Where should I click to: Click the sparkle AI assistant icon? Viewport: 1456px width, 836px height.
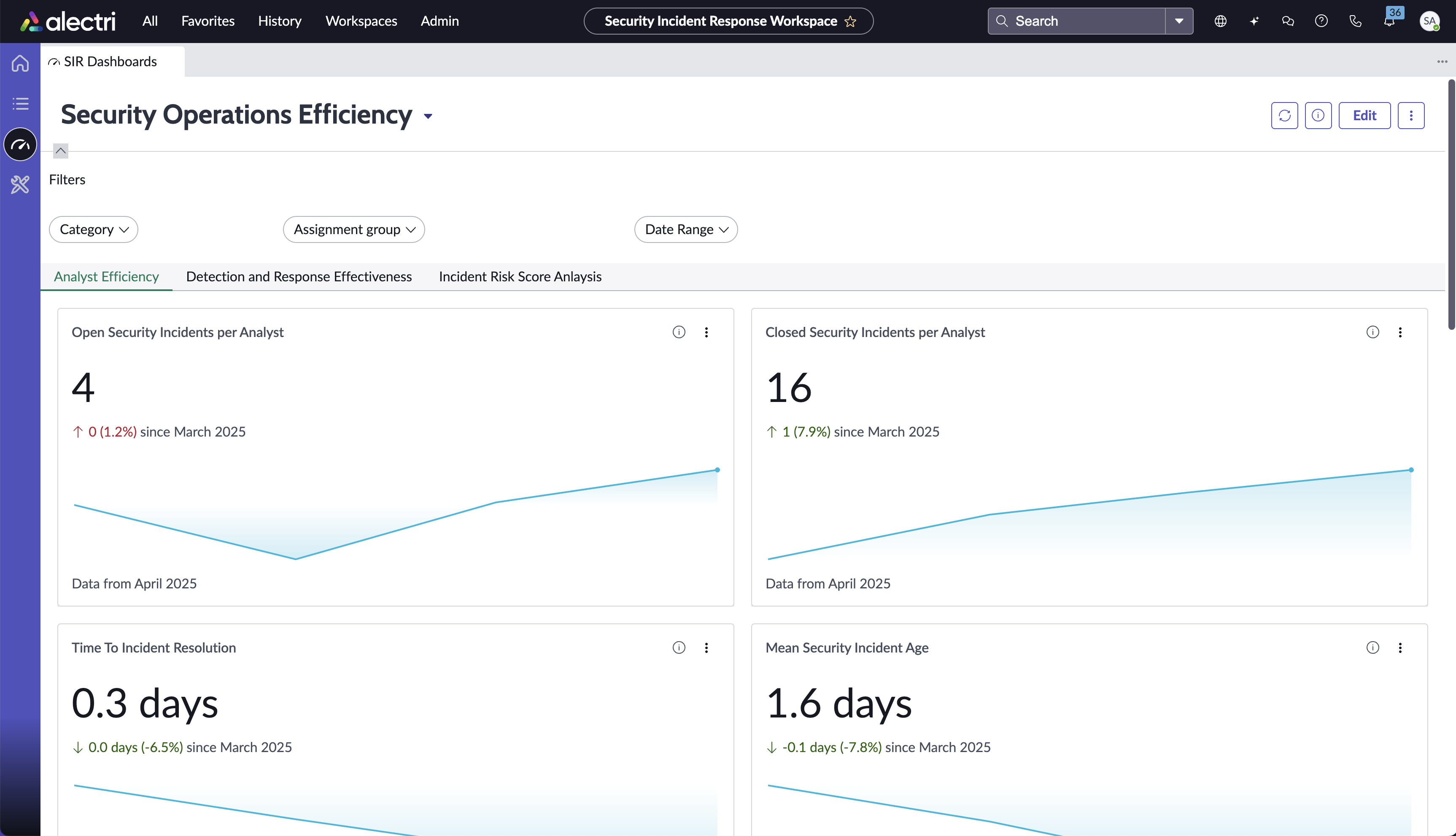(x=1254, y=21)
